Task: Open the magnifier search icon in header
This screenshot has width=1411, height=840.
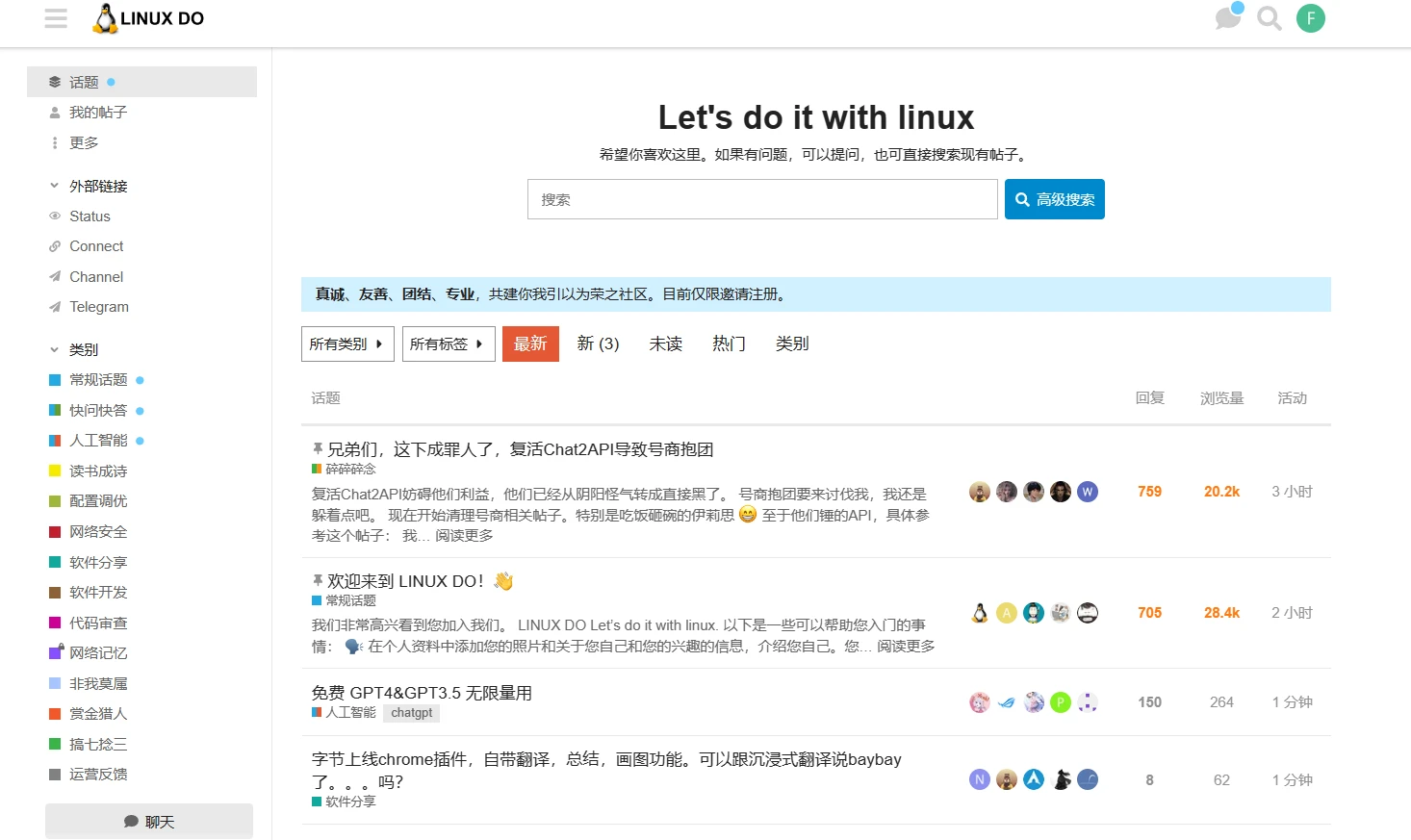Action: [x=1270, y=18]
